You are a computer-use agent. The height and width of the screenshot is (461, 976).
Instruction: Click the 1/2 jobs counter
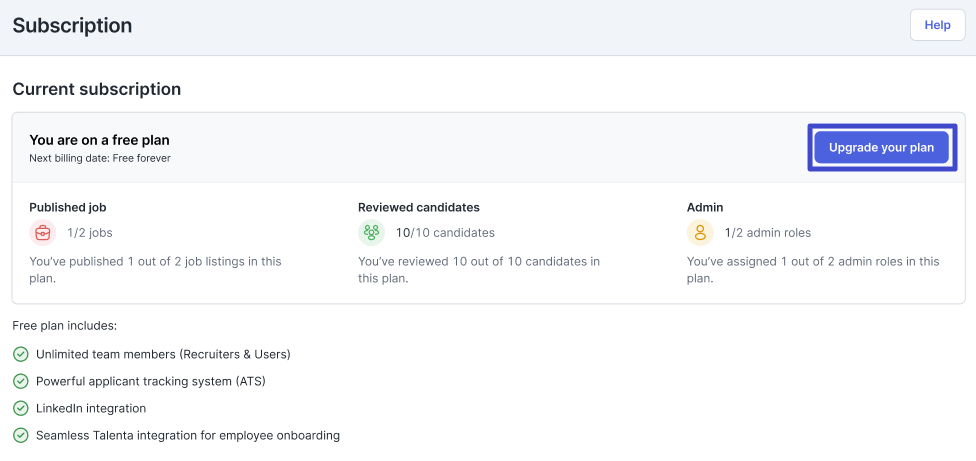coord(90,233)
